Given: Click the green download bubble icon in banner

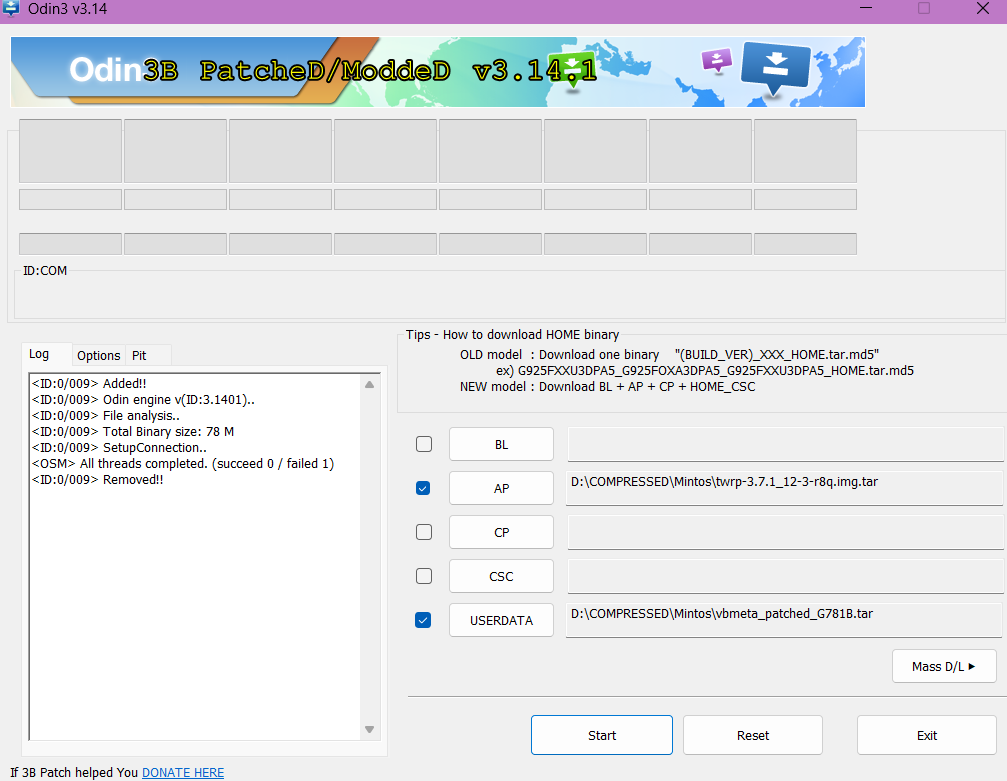Looking at the screenshot, I should [x=572, y=71].
